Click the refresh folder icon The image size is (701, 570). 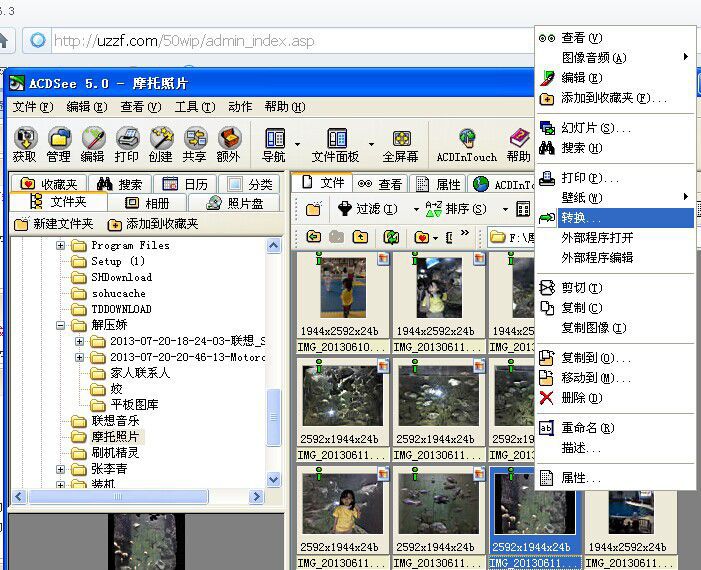[x=391, y=237]
